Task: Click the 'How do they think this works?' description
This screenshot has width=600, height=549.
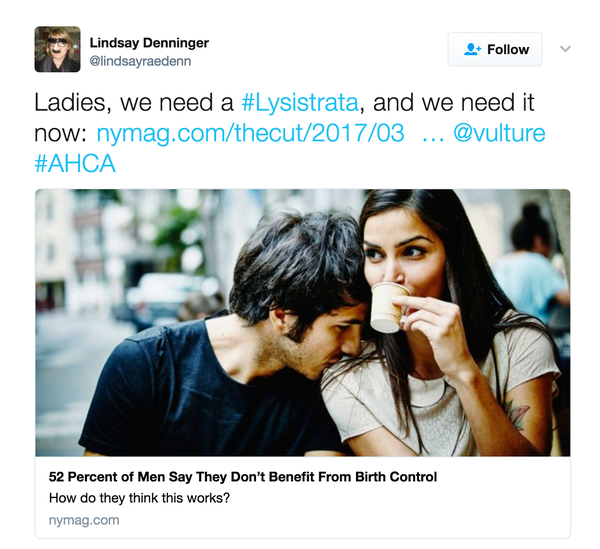Action: pyautogui.click(x=139, y=498)
